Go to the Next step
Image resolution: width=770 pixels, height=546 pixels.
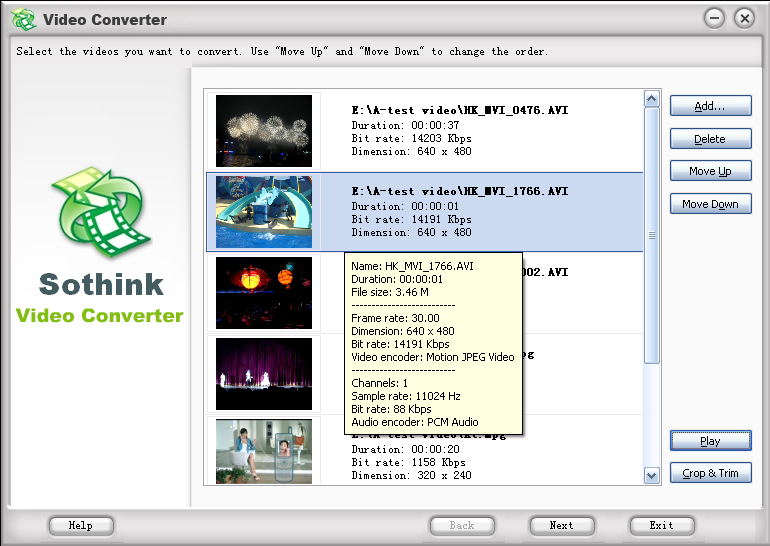click(x=562, y=526)
